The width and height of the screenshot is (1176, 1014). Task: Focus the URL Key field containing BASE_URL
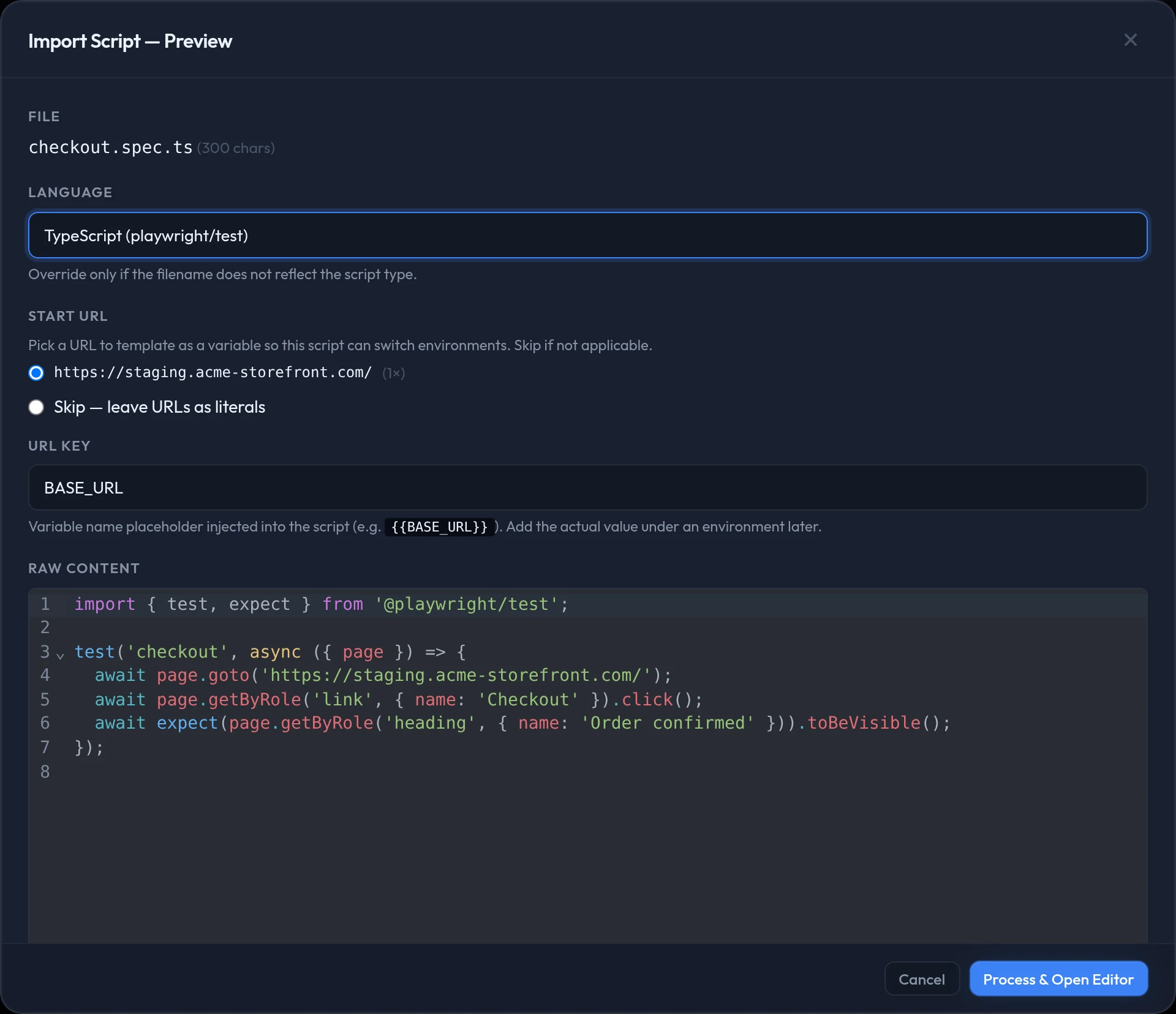(587, 487)
